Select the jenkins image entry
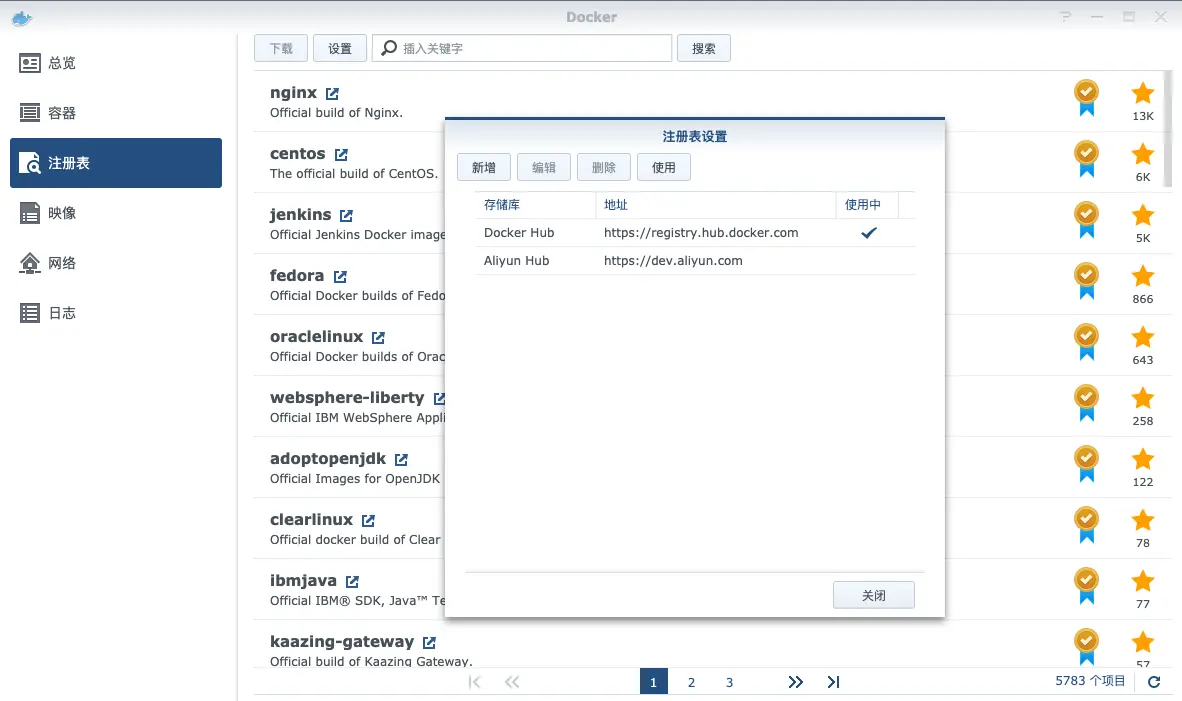1182x701 pixels. (x=709, y=224)
